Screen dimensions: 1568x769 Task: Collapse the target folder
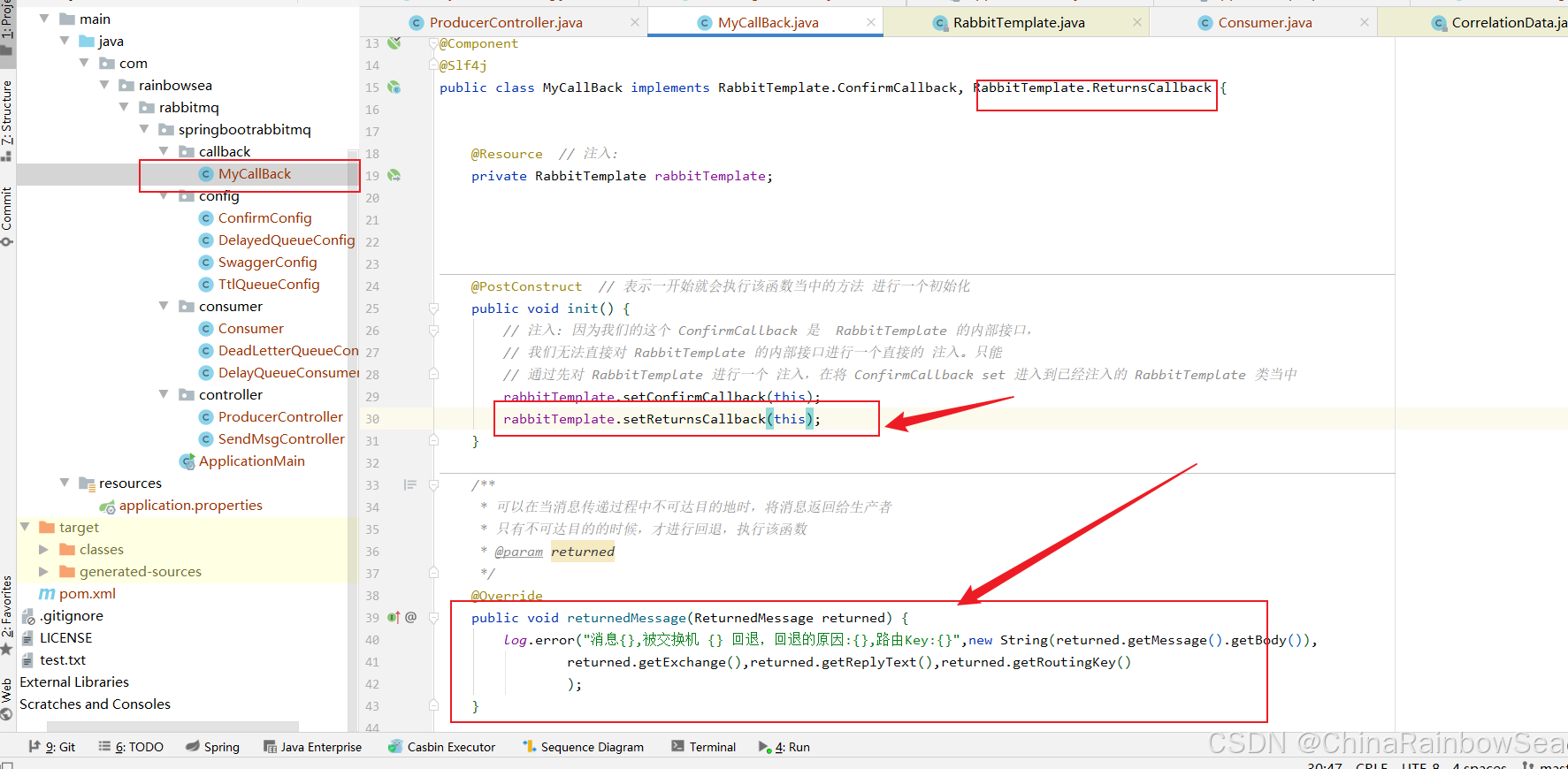coord(25,527)
